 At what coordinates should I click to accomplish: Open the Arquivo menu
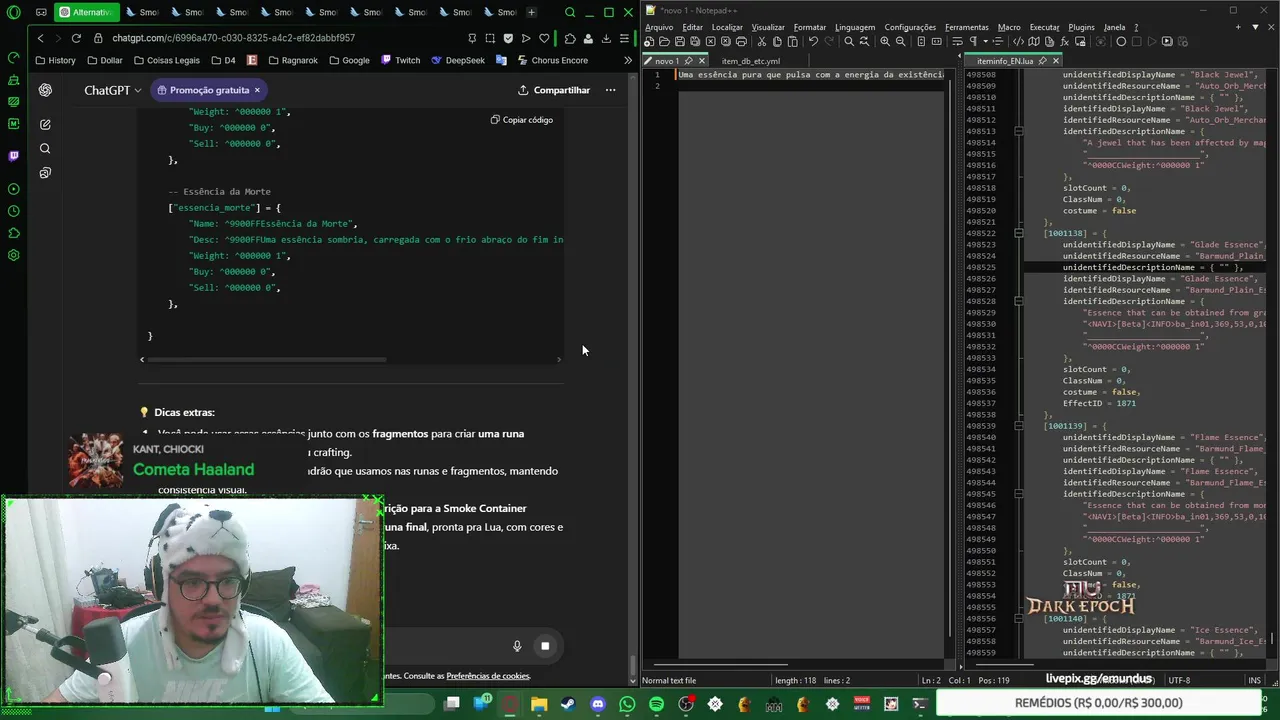[x=659, y=27]
